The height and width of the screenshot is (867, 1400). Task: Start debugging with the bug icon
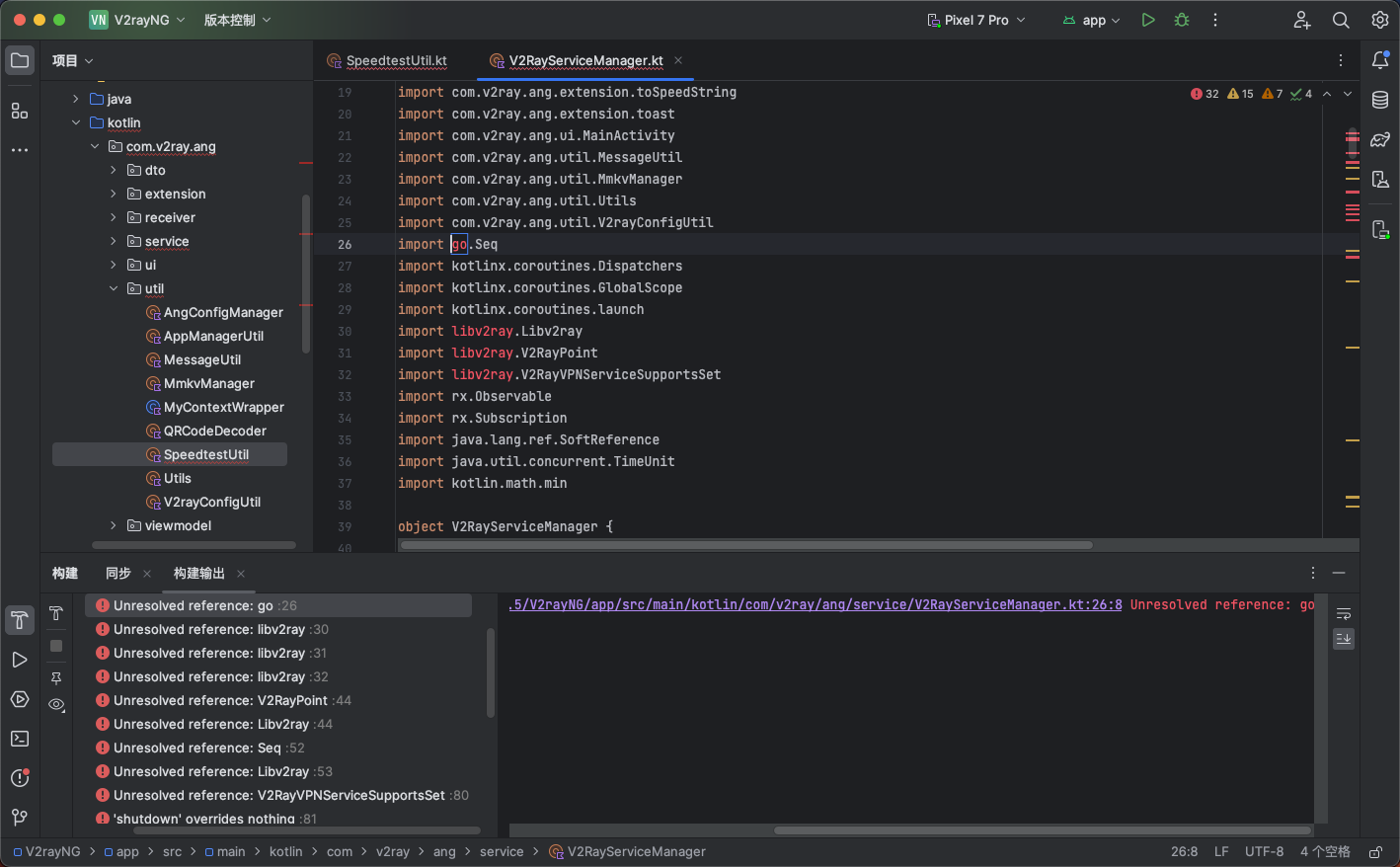tap(1181, 19)
